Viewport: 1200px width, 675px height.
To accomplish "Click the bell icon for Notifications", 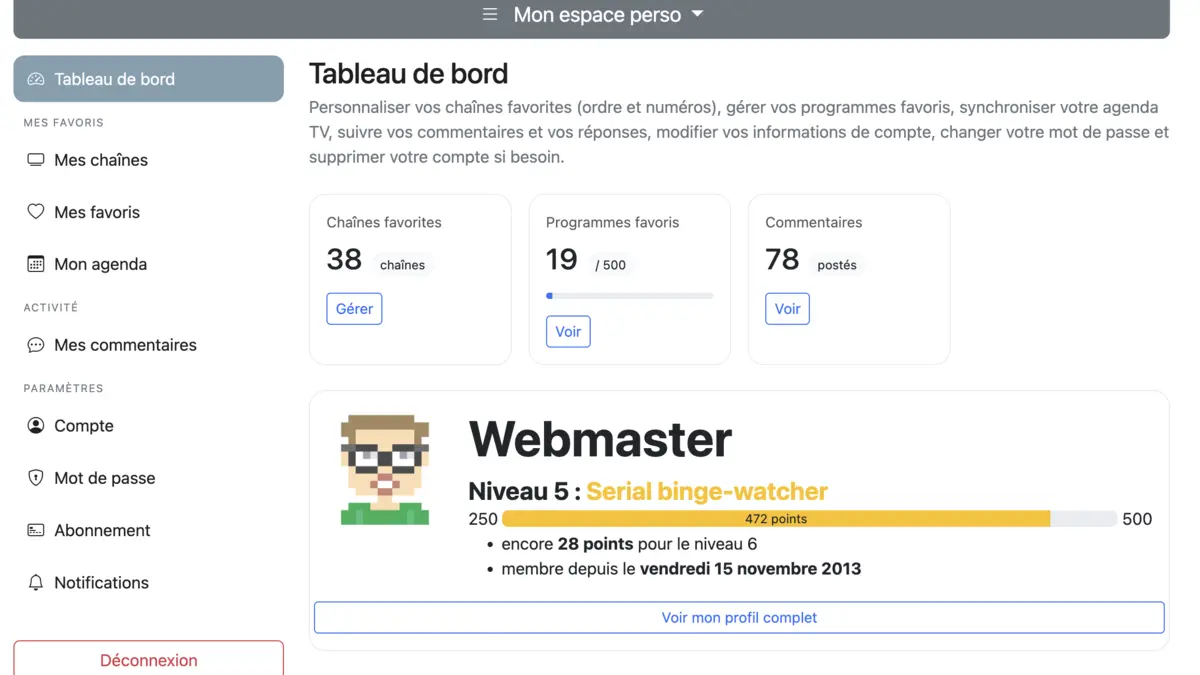I will (x=36, y=582).
